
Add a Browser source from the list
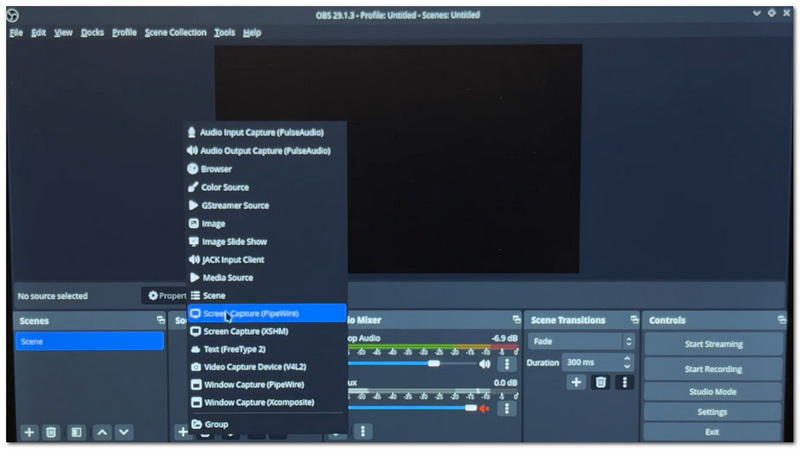click(266, 169)
